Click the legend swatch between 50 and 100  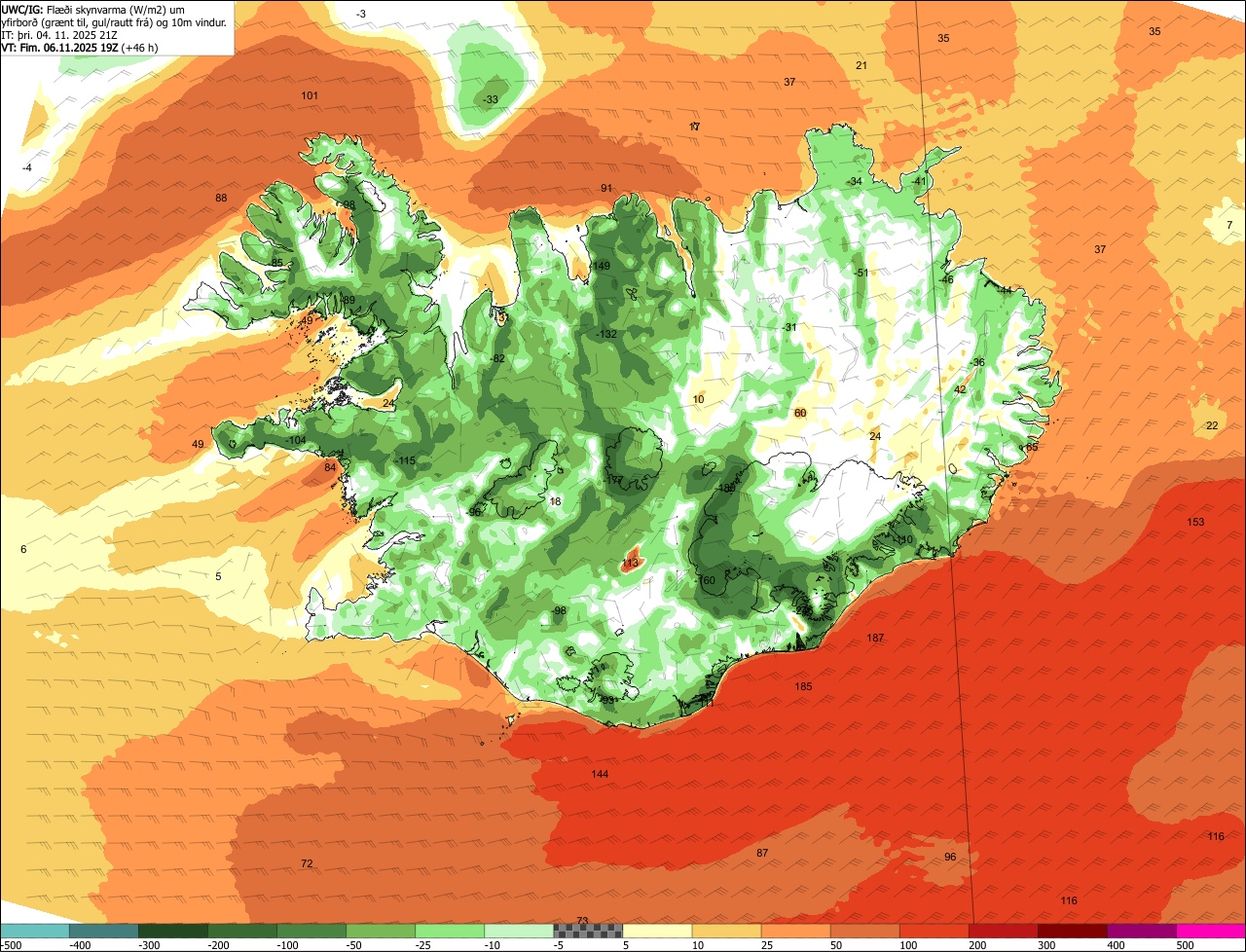[864, 931]
